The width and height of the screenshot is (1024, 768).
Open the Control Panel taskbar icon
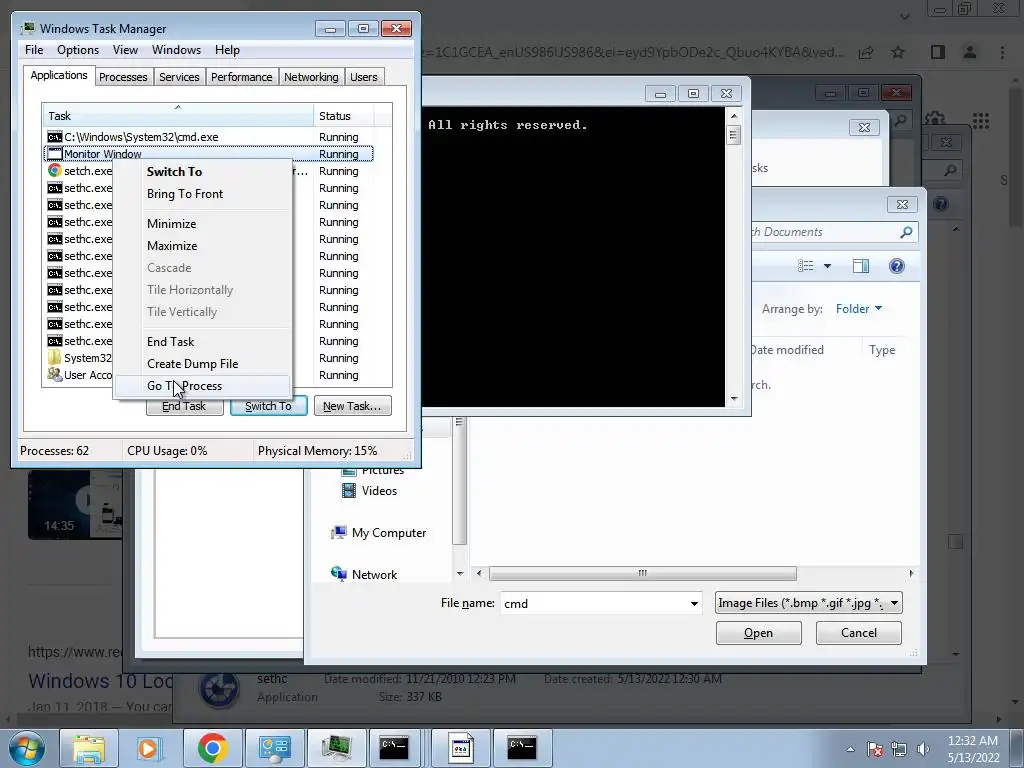coord(274,748)
